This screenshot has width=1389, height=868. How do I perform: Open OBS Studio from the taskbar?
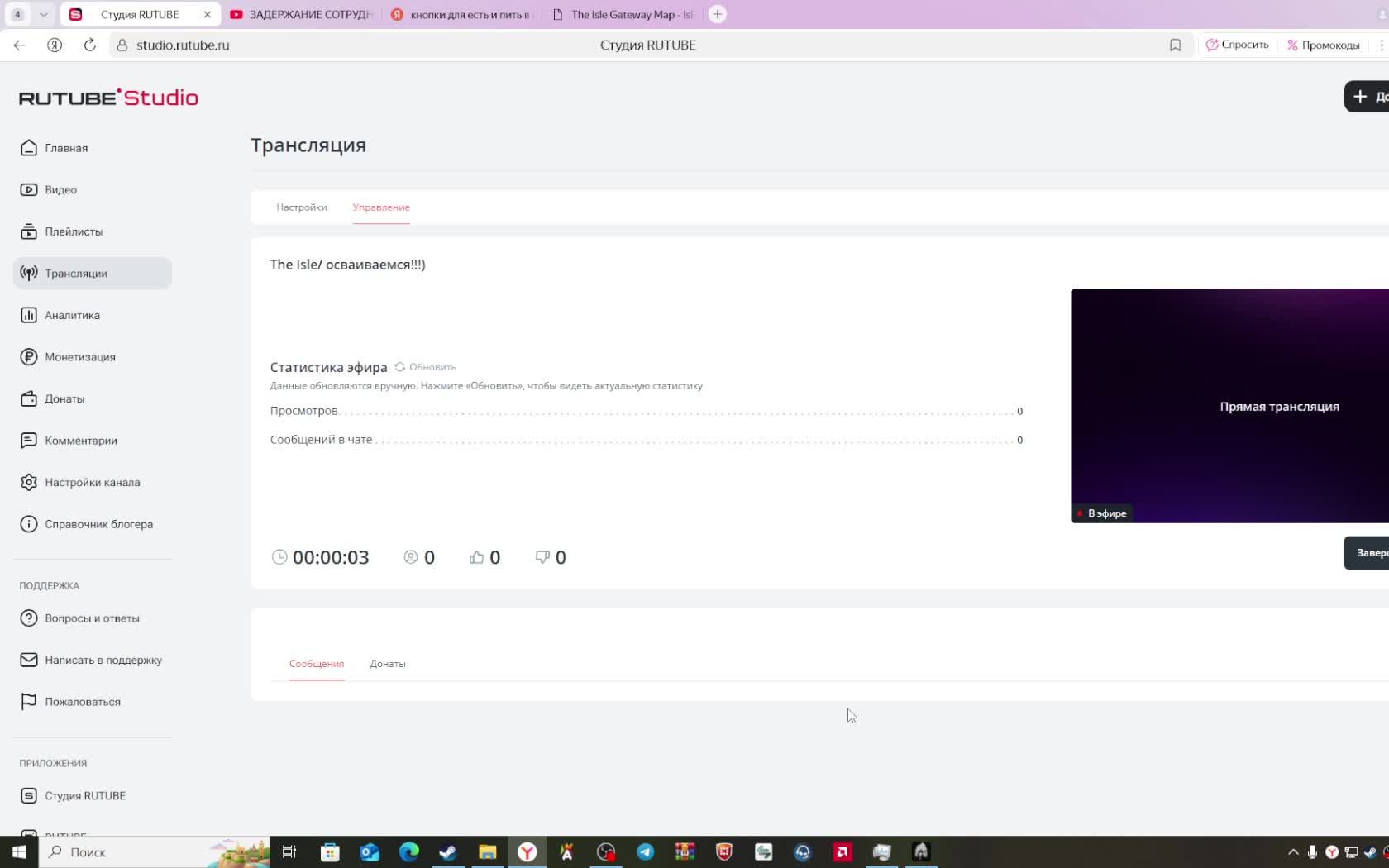pyautogui.click(x=606, y=851)
